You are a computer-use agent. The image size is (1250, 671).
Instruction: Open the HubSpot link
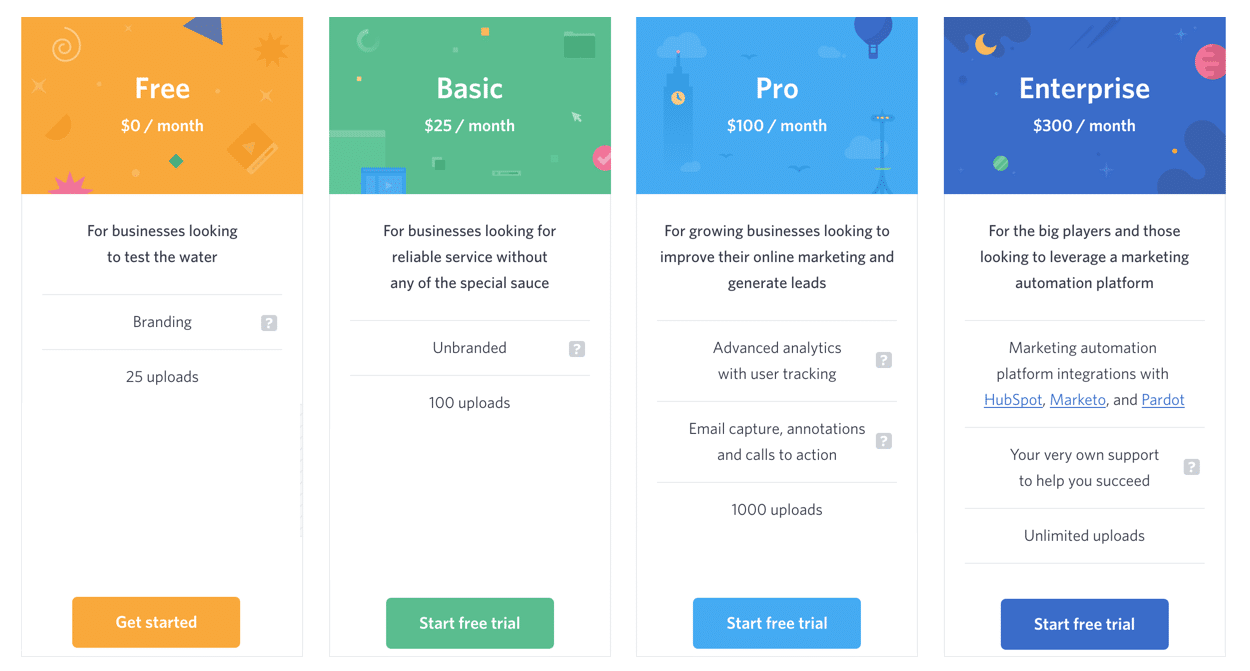1012,399
